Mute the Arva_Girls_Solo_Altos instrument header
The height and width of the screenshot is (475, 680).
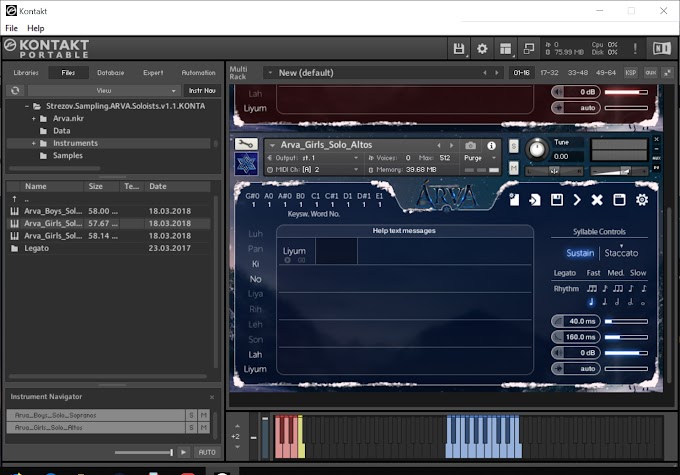(x=513, y=168)
